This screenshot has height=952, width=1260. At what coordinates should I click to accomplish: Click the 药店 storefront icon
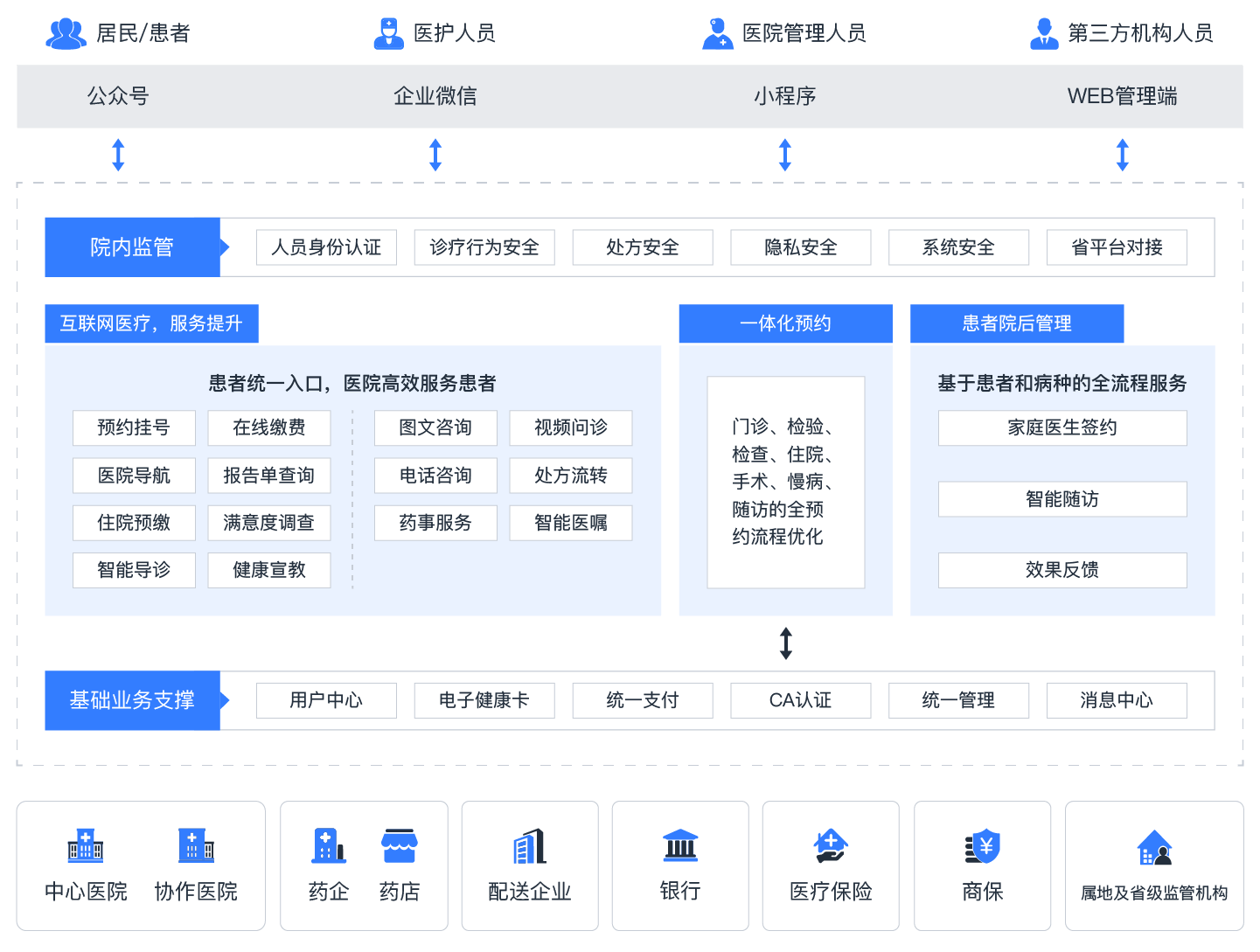coord(400,845)
